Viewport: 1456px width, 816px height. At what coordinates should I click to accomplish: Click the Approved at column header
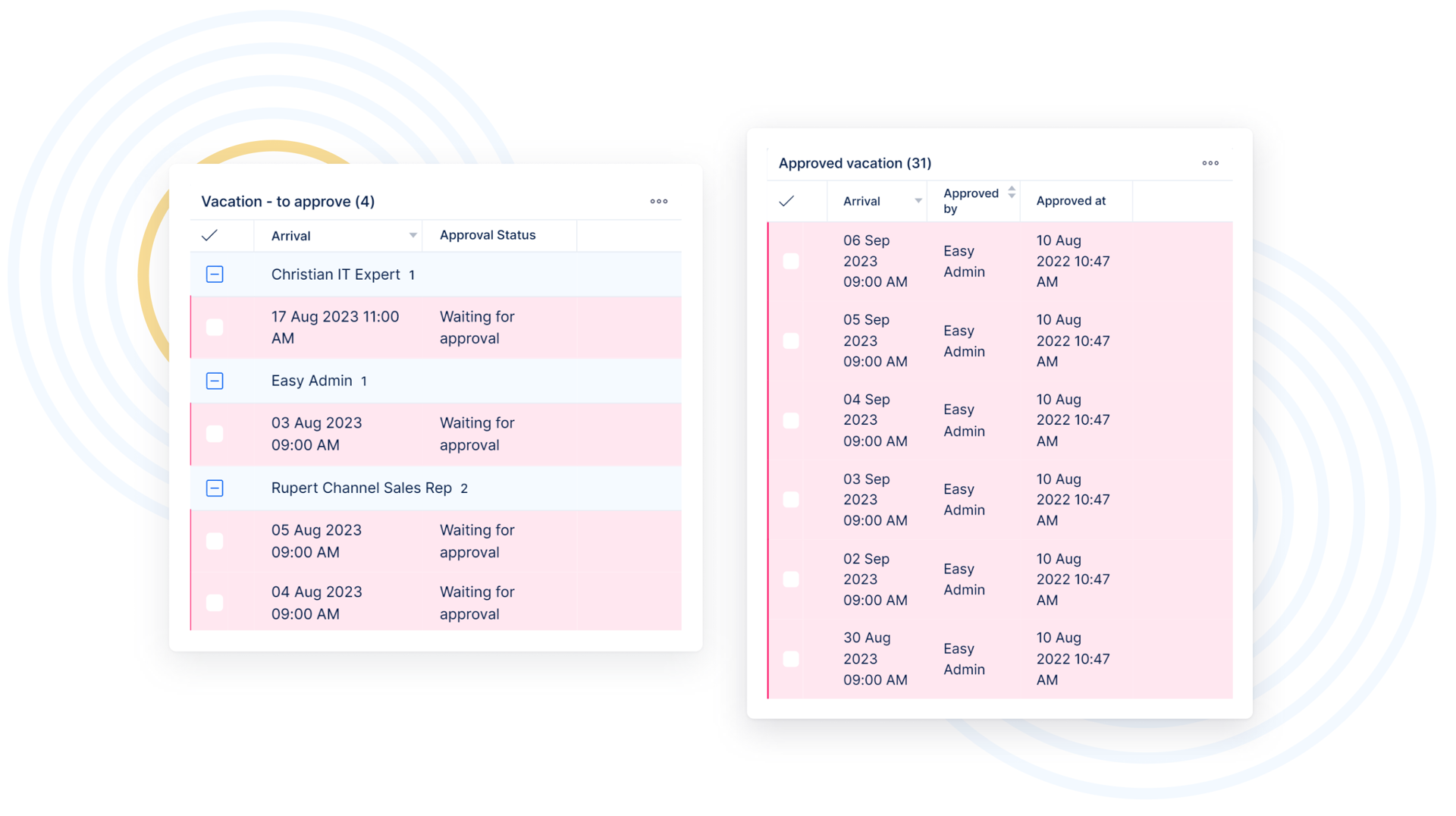coord(1071,201)
